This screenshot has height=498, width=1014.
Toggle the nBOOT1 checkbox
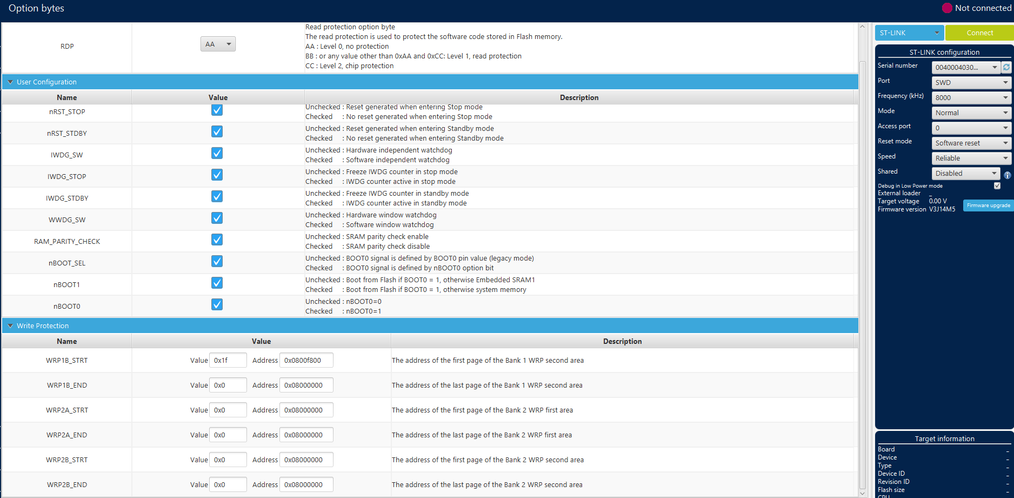(217, 283)
